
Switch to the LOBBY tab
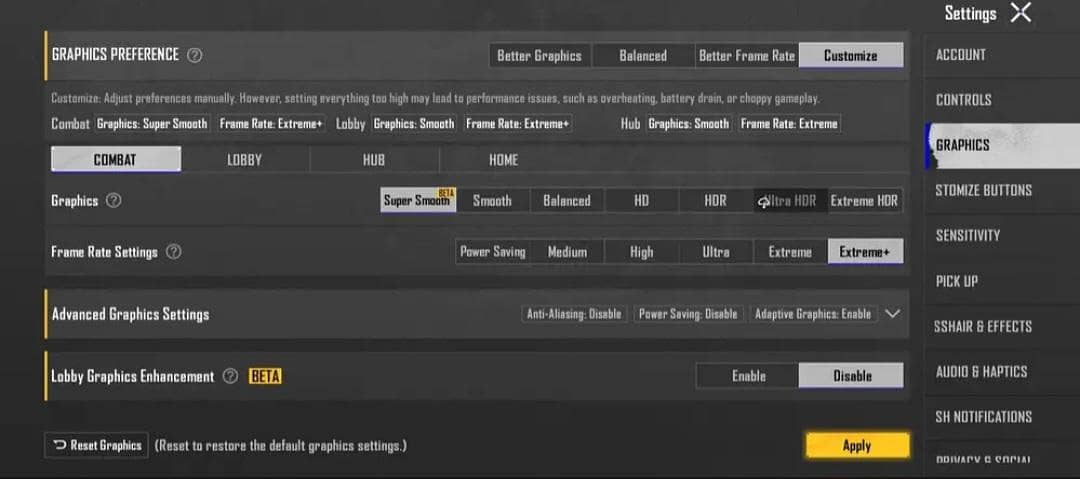pos(245,160)
